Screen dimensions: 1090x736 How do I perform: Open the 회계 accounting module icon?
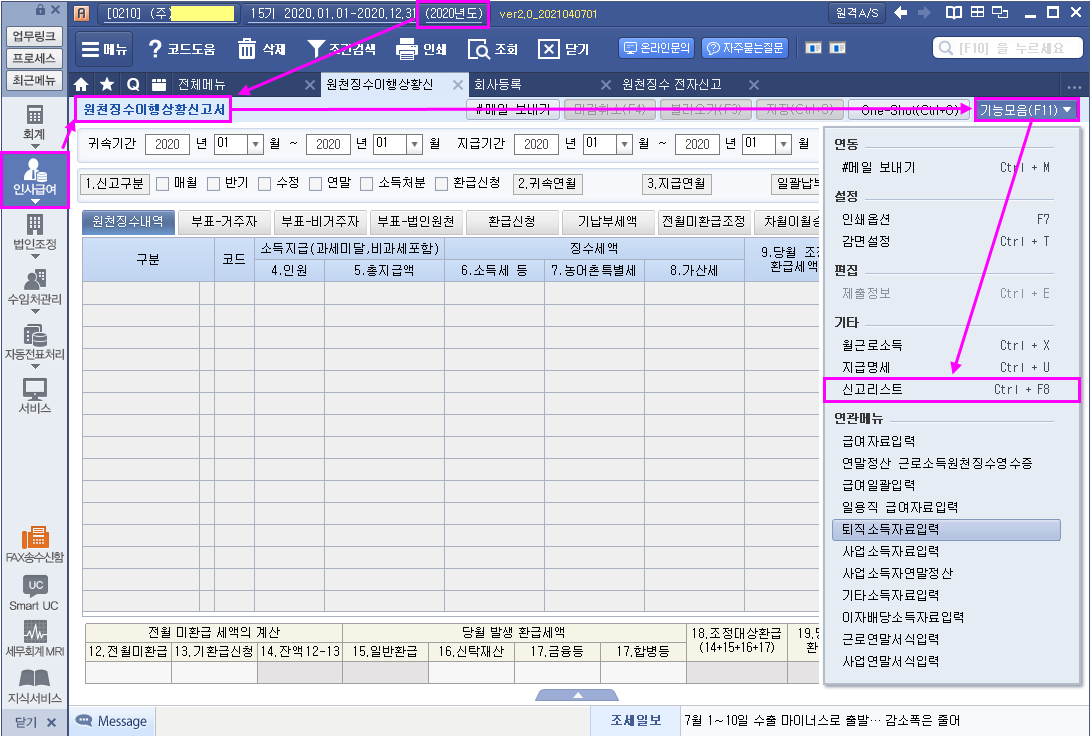point(35,121)
